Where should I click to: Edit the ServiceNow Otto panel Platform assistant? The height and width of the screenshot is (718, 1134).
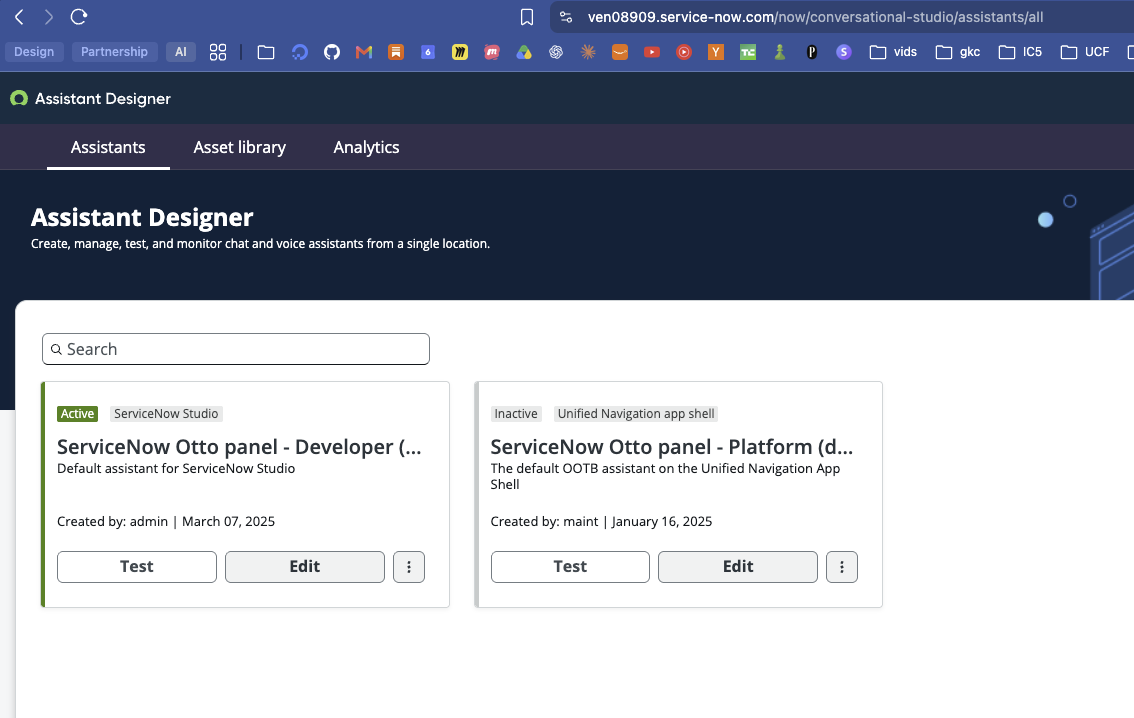pyautogui.click(x=738, y=567)
